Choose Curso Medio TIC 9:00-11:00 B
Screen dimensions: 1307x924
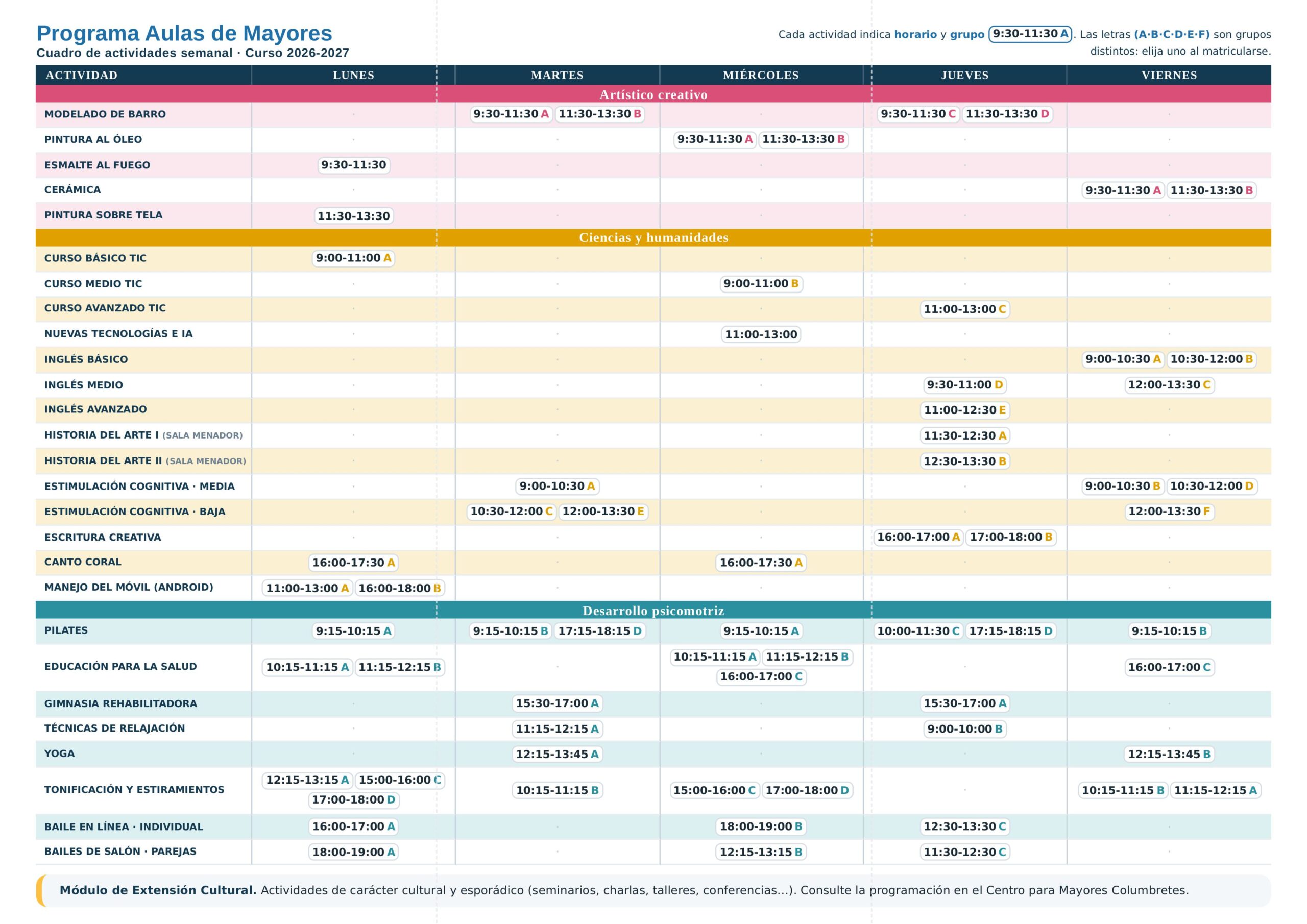pos(761,283)
